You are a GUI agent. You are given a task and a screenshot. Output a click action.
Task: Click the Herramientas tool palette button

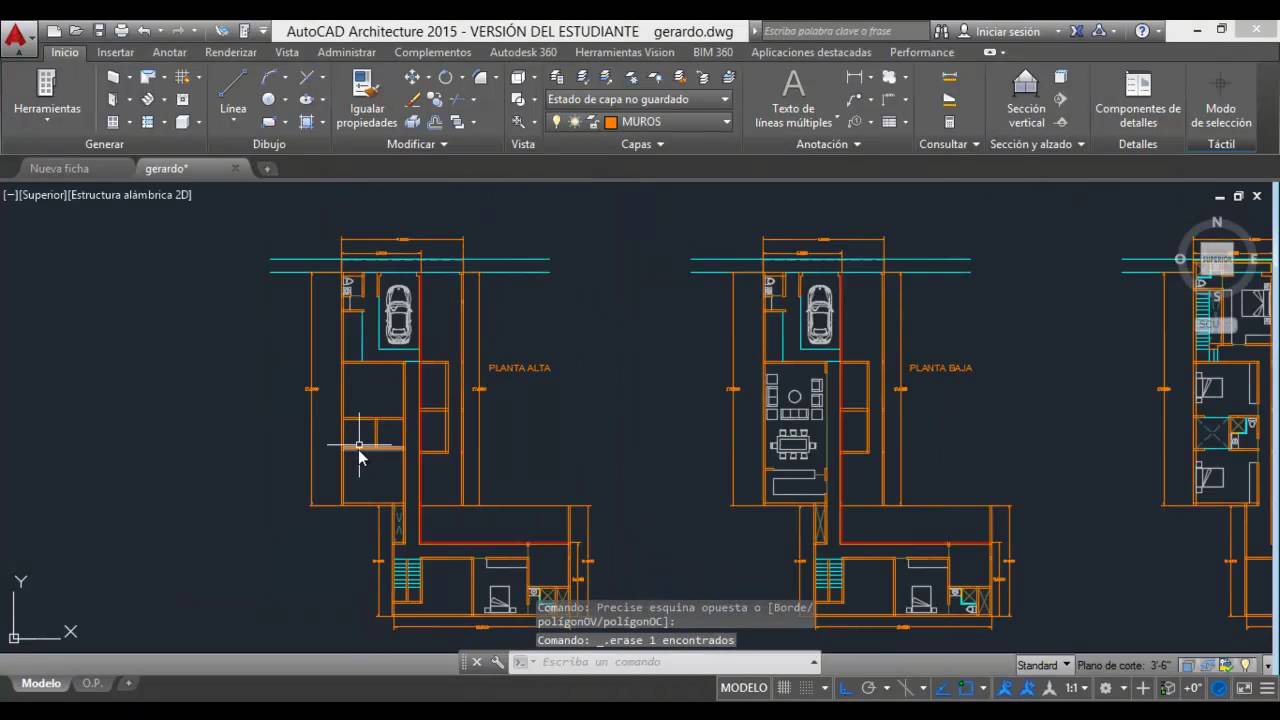(47, 96)
